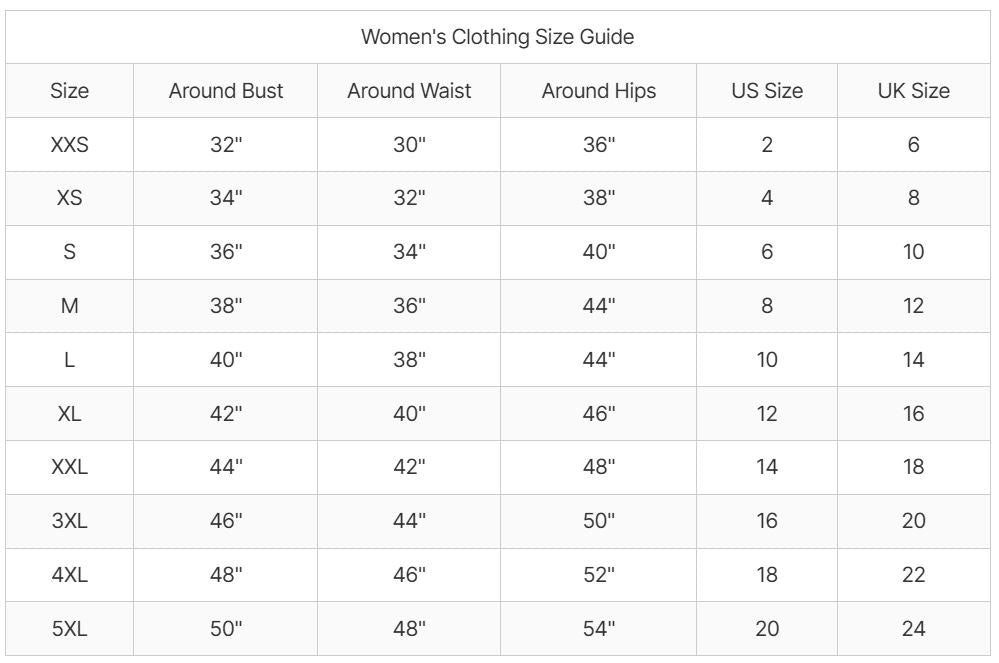
Task: Click the US size value for XS
Action: point(767,198)
